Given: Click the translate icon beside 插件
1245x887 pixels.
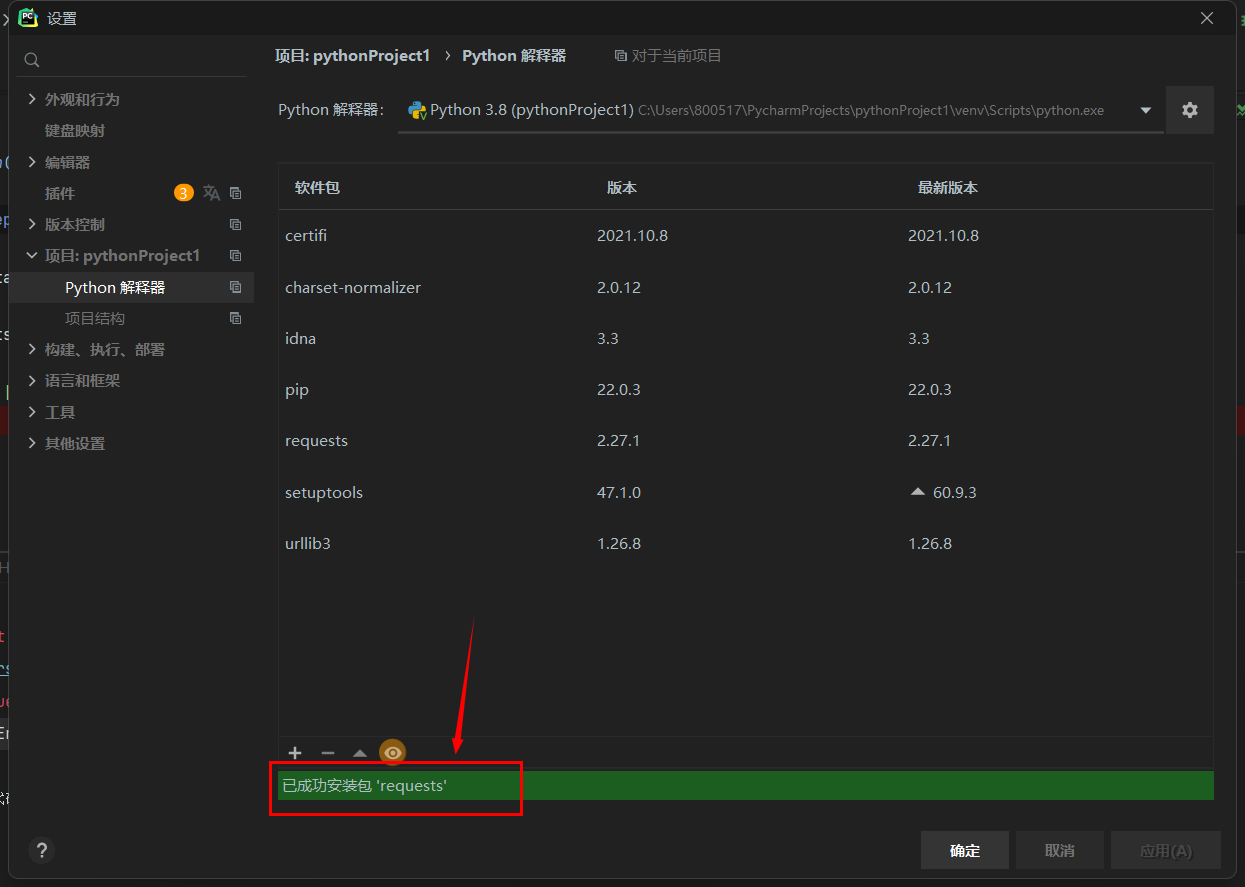Looking at the screenshot, I should point(211,193).
